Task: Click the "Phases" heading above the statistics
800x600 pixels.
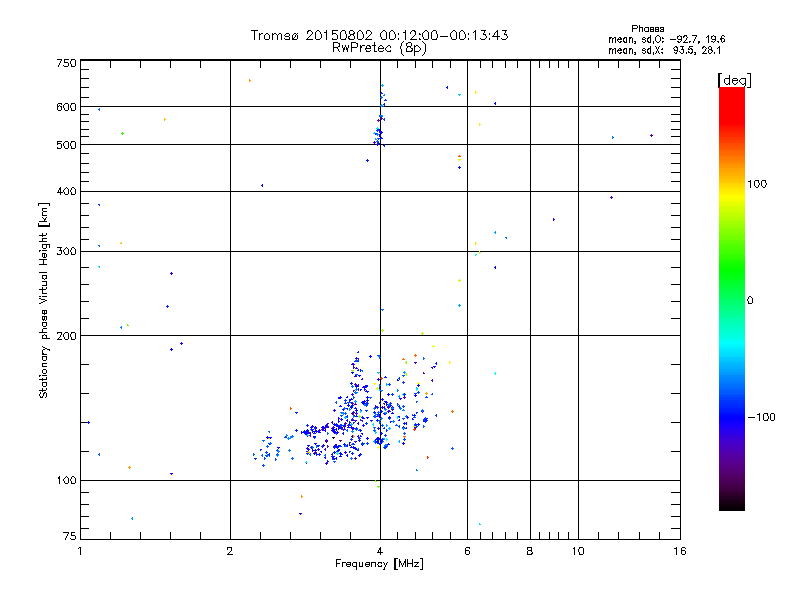Action: tap(647, 29)
